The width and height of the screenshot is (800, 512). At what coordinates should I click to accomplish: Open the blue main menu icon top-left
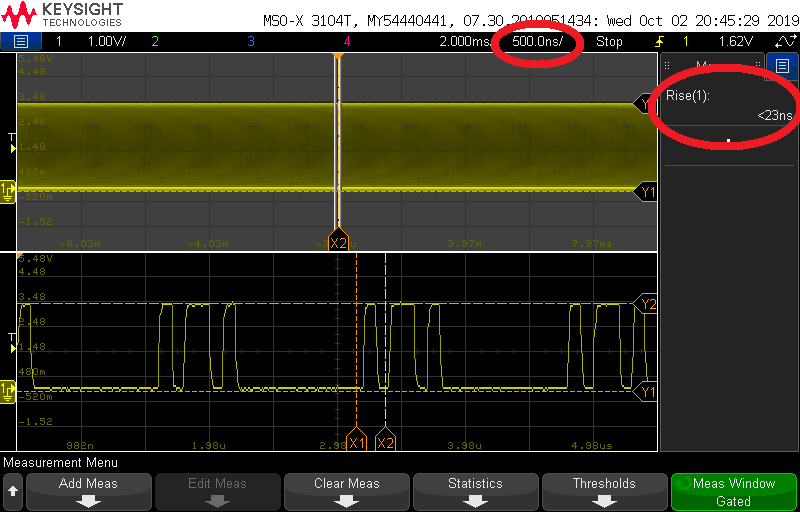(x=21, y=42)
